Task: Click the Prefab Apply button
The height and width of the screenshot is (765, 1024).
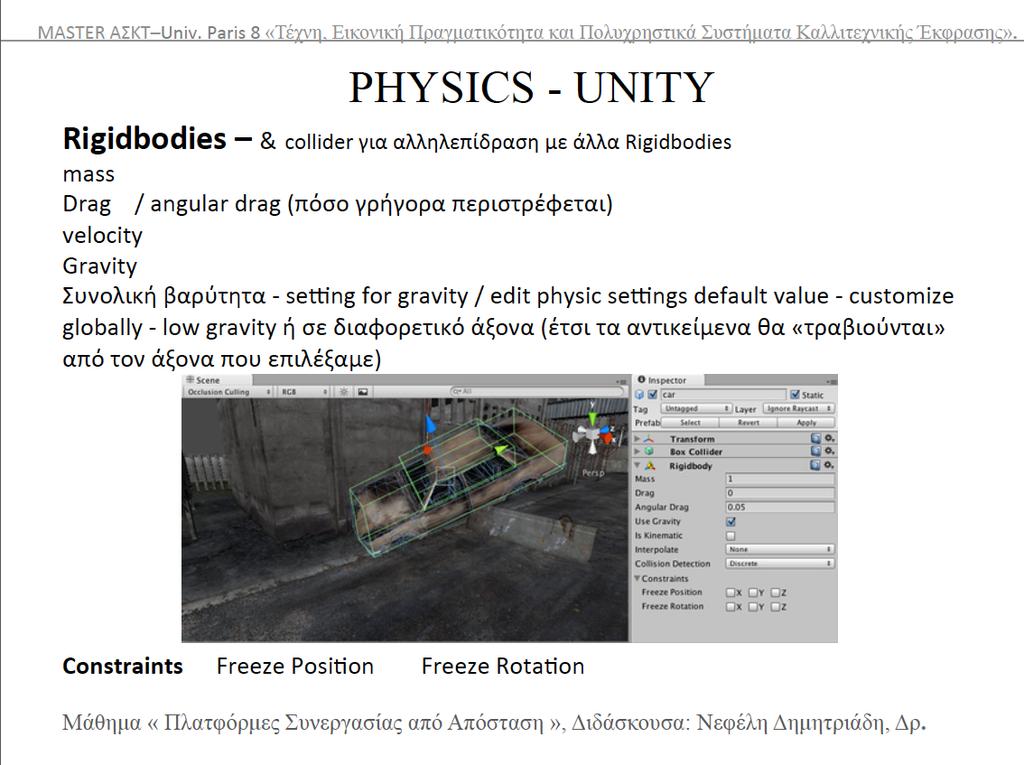Action: pos(807,423)
